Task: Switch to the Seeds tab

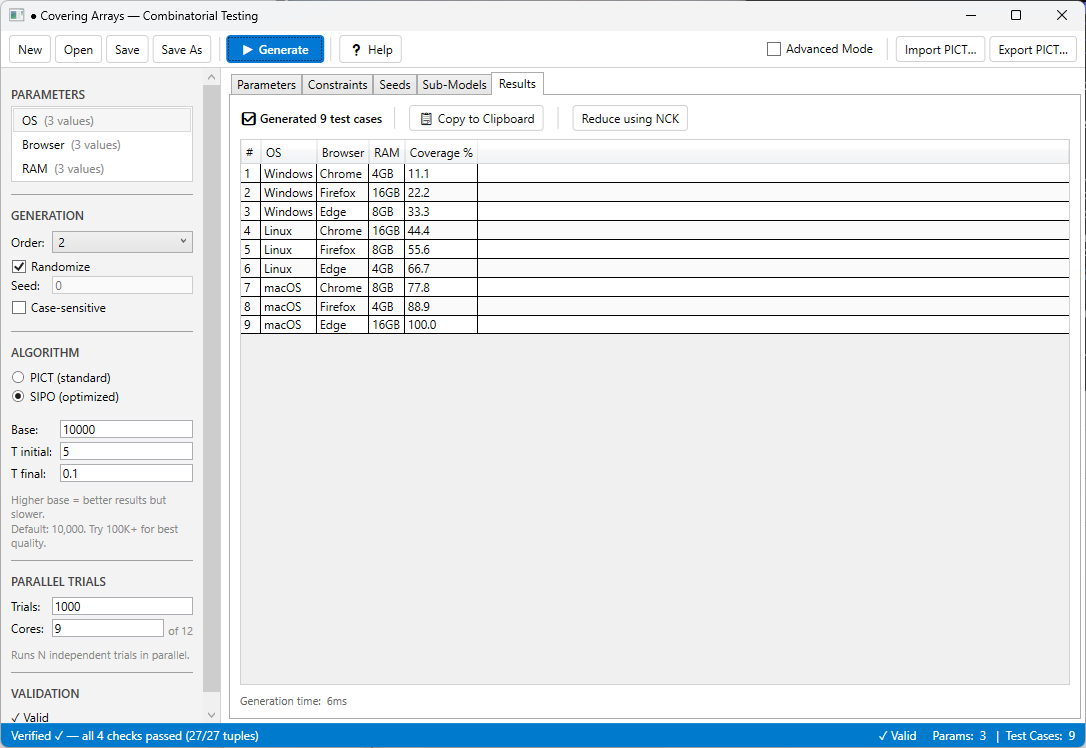Action: 395,84
